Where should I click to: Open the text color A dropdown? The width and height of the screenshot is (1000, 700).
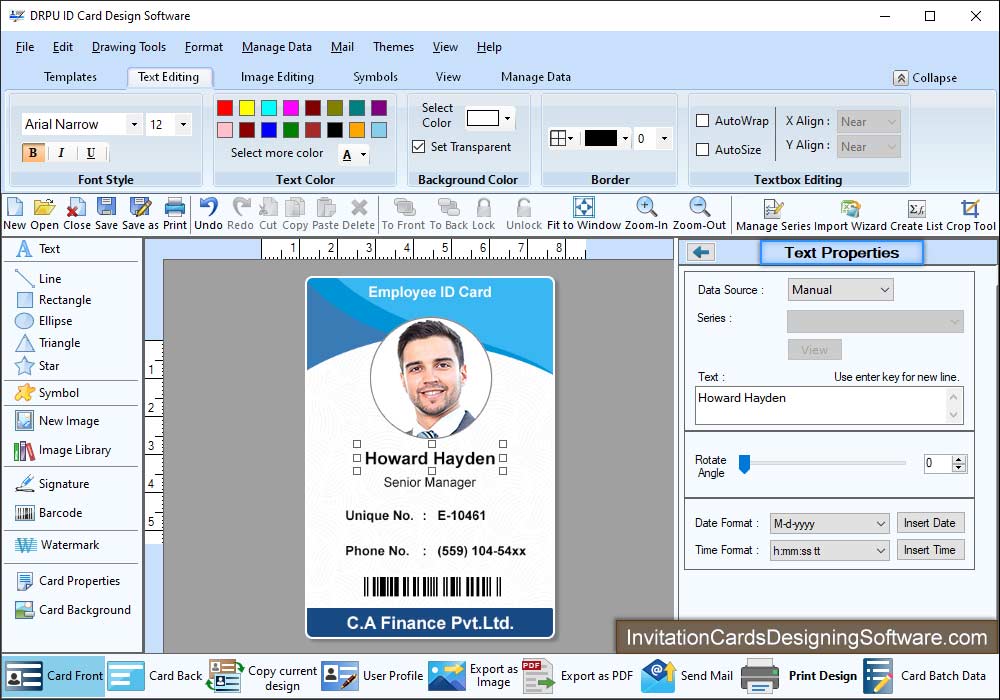coord(364,155)
